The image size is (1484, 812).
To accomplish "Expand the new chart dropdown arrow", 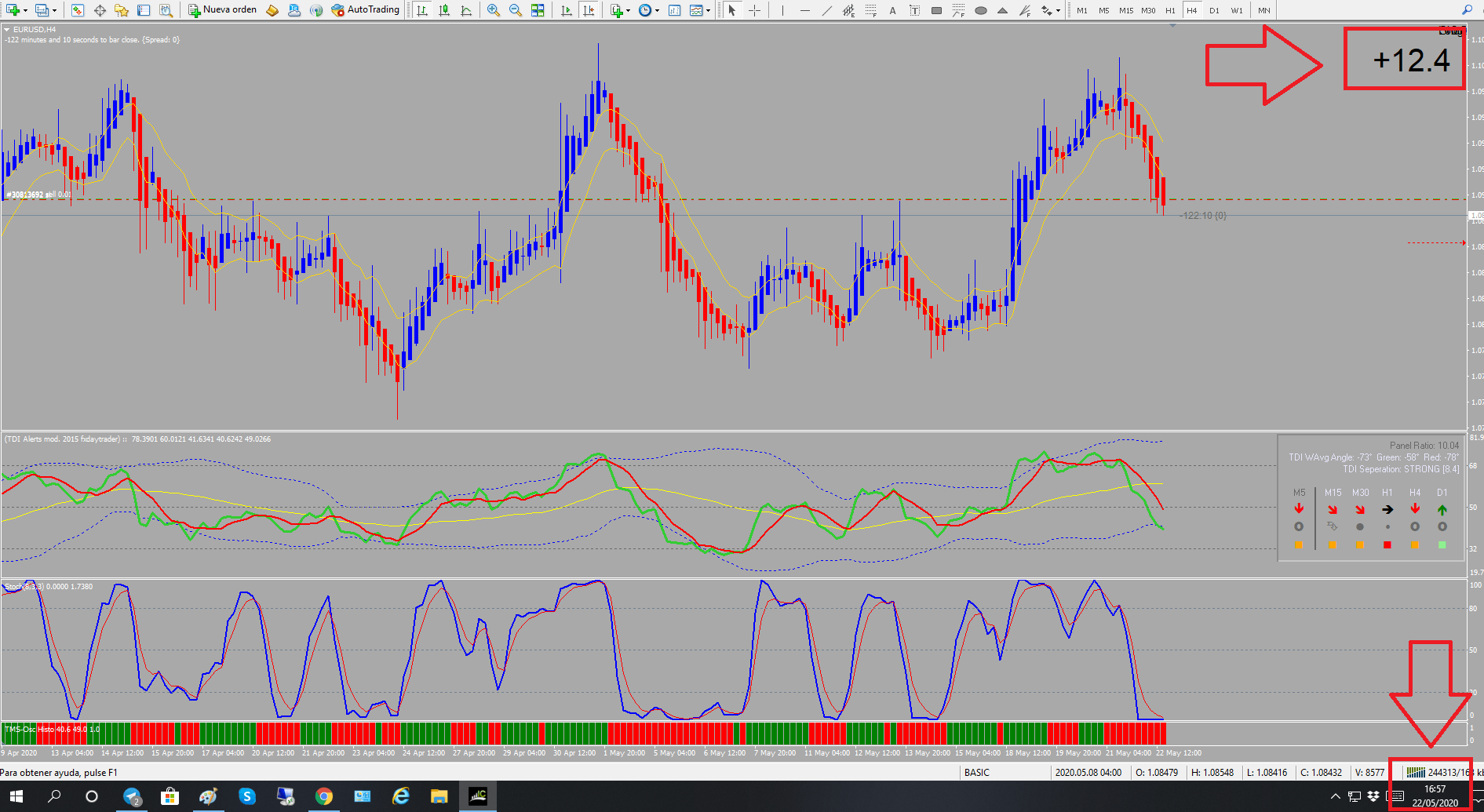I will pos(26,10).
